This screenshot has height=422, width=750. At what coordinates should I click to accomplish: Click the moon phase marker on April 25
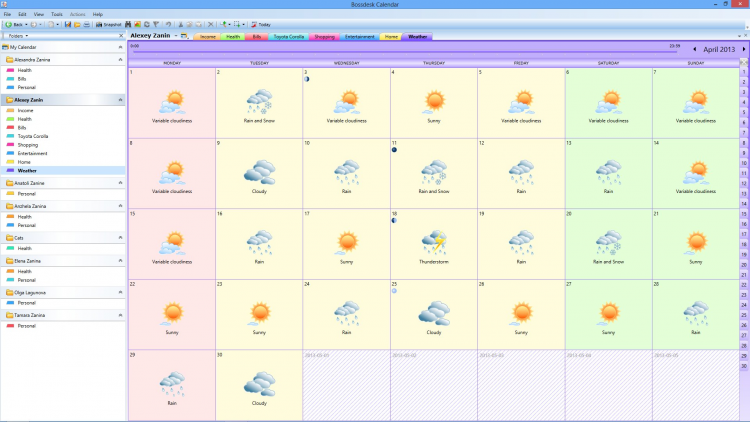(x=394, y=291)
